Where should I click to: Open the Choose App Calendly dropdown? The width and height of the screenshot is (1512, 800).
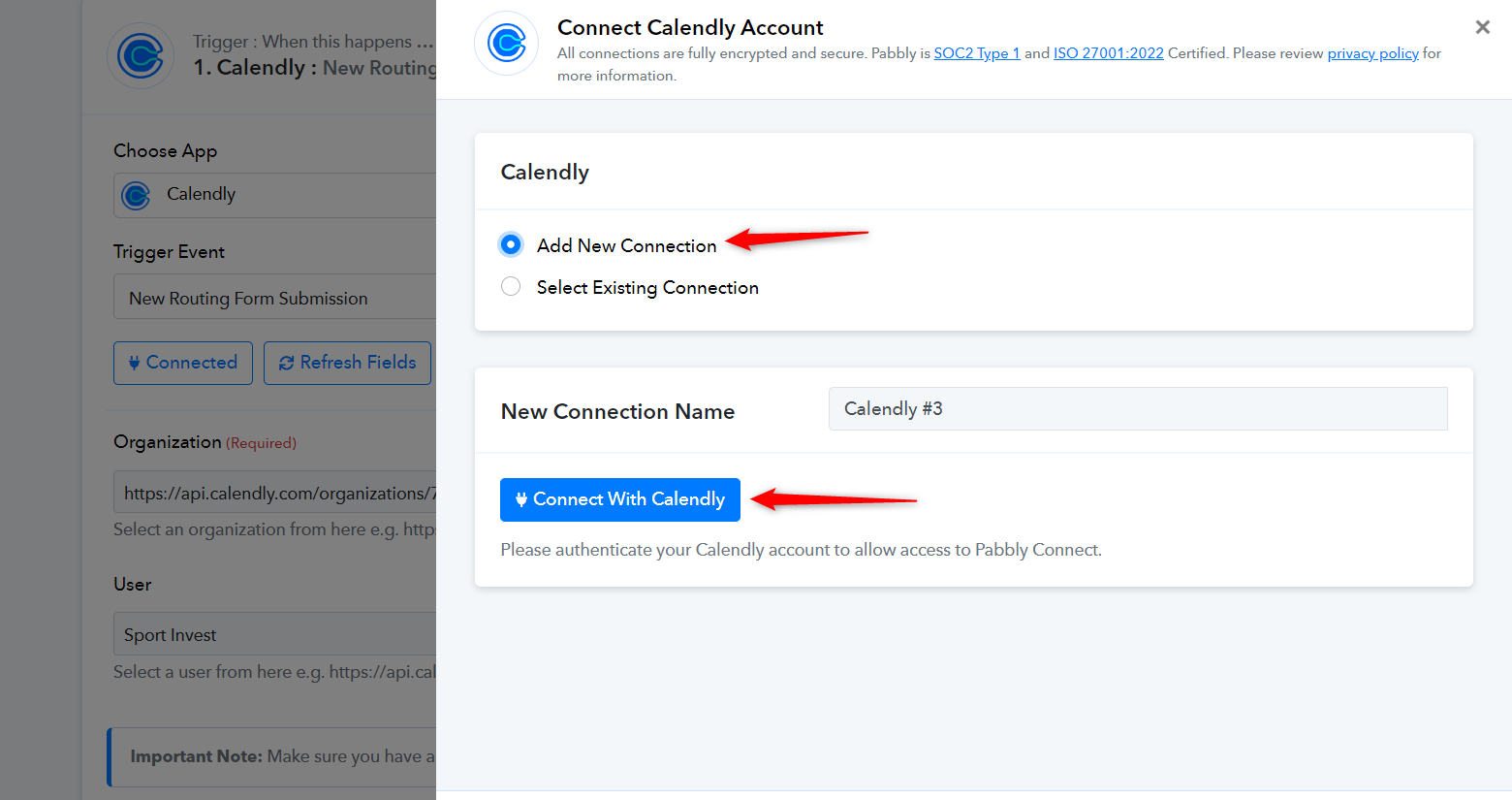click(275, 195)
